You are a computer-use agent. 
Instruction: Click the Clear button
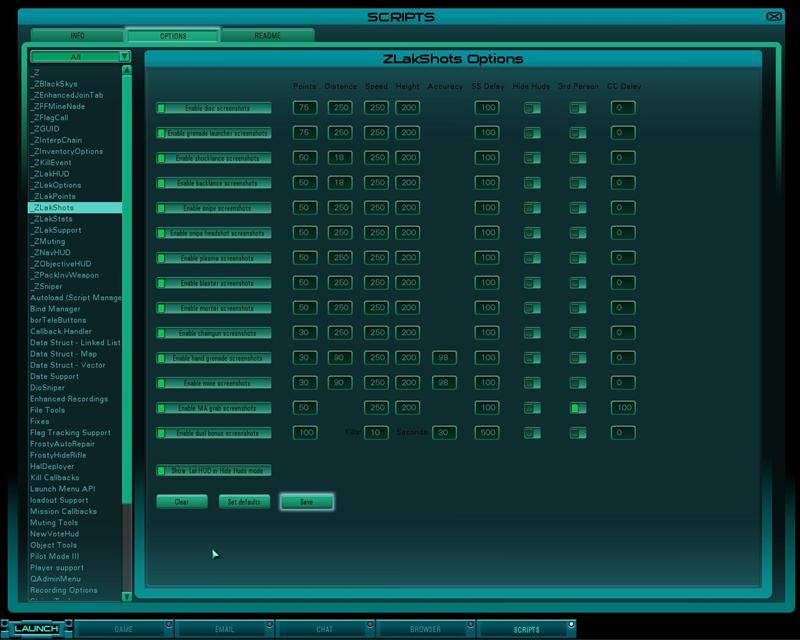coord(182,502)
